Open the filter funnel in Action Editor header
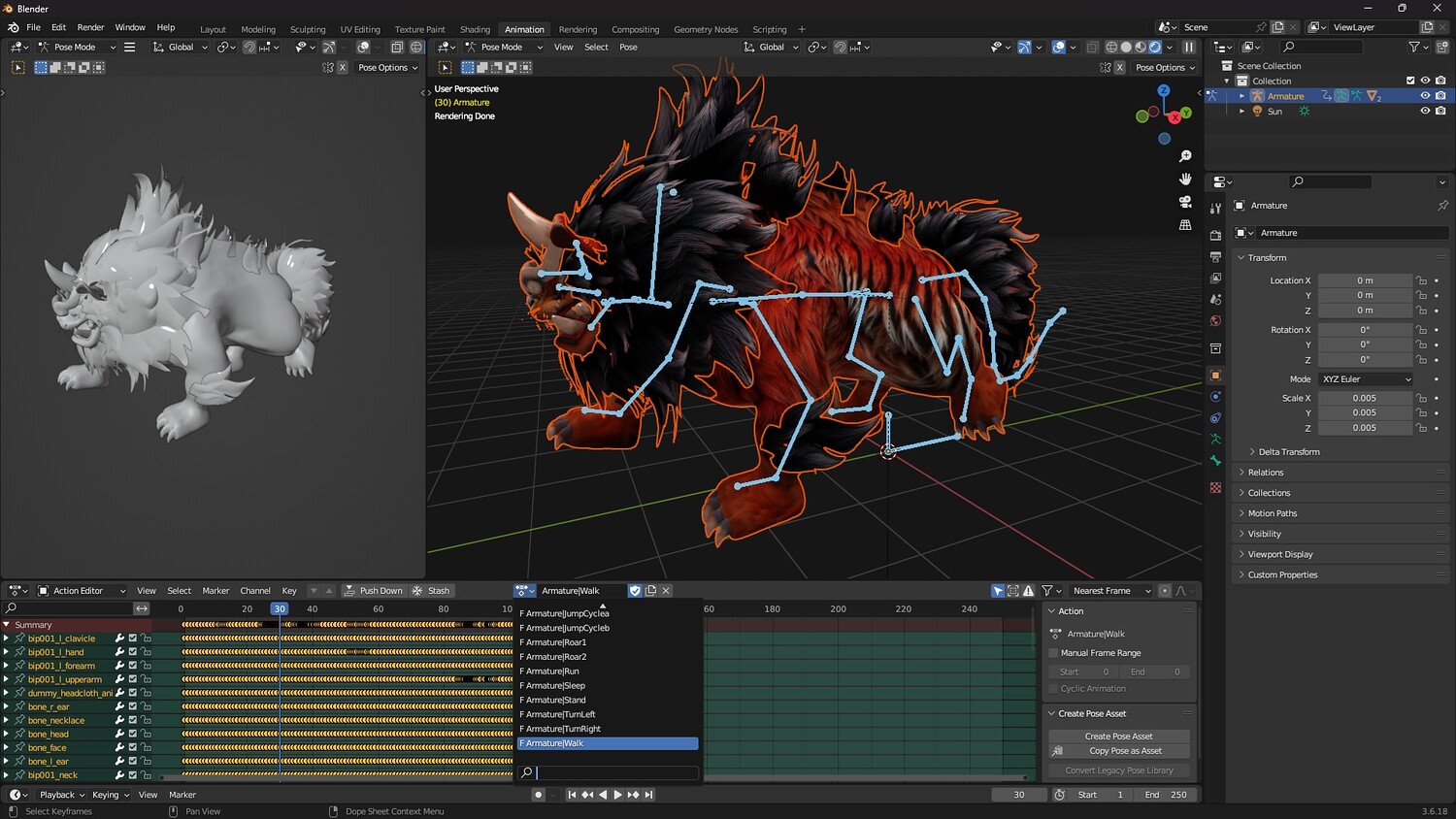The height and width of the screenshot is (819, 1456). (1047, 590)
